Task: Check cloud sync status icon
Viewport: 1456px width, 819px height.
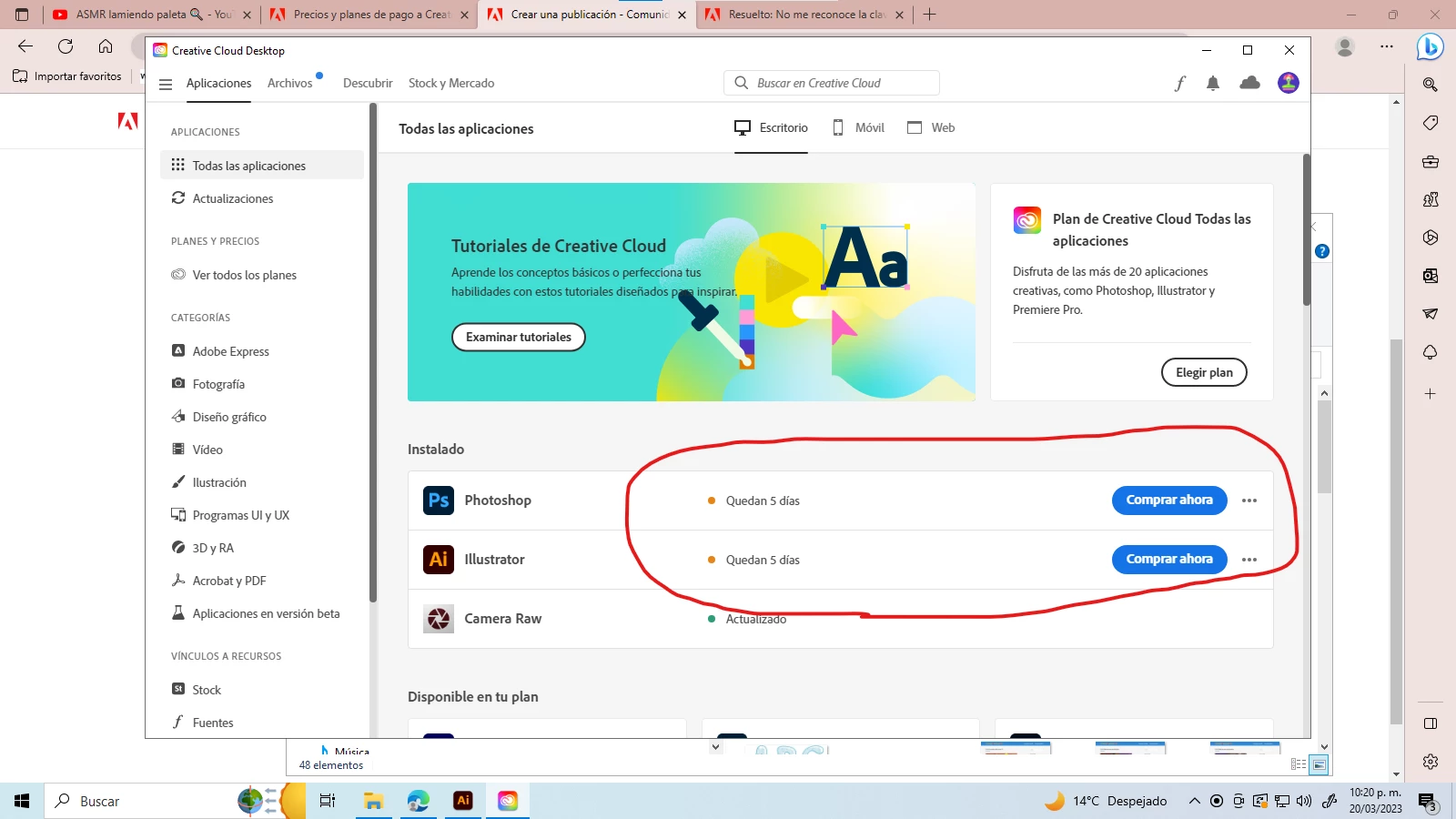Action: (1250, 83)
